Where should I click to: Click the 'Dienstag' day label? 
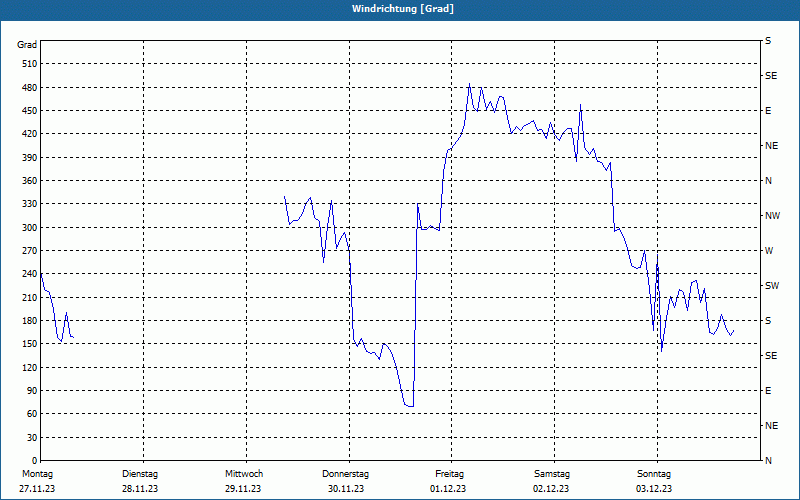point(140,474)
